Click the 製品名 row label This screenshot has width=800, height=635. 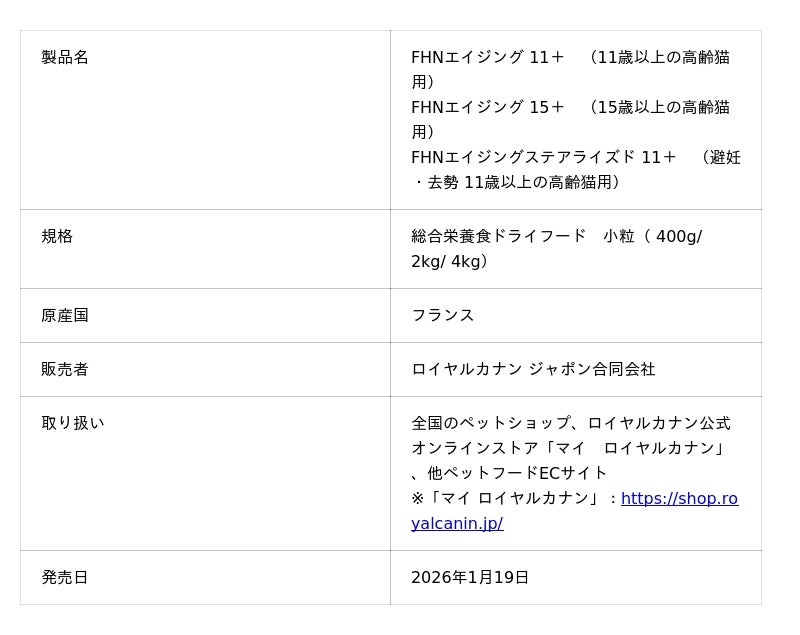point(65,58)
